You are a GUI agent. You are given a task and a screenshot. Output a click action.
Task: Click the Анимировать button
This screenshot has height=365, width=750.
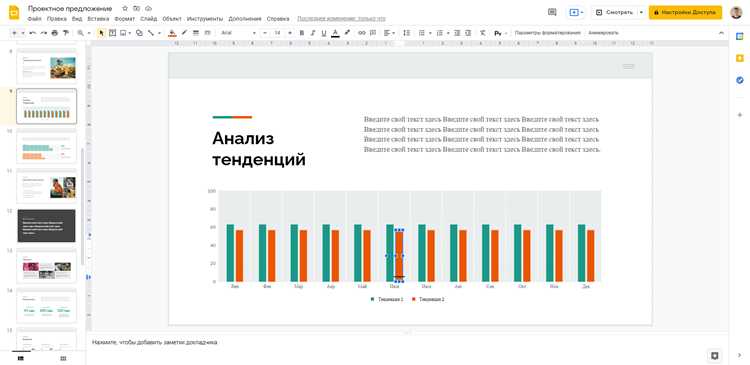coord(603,33)
